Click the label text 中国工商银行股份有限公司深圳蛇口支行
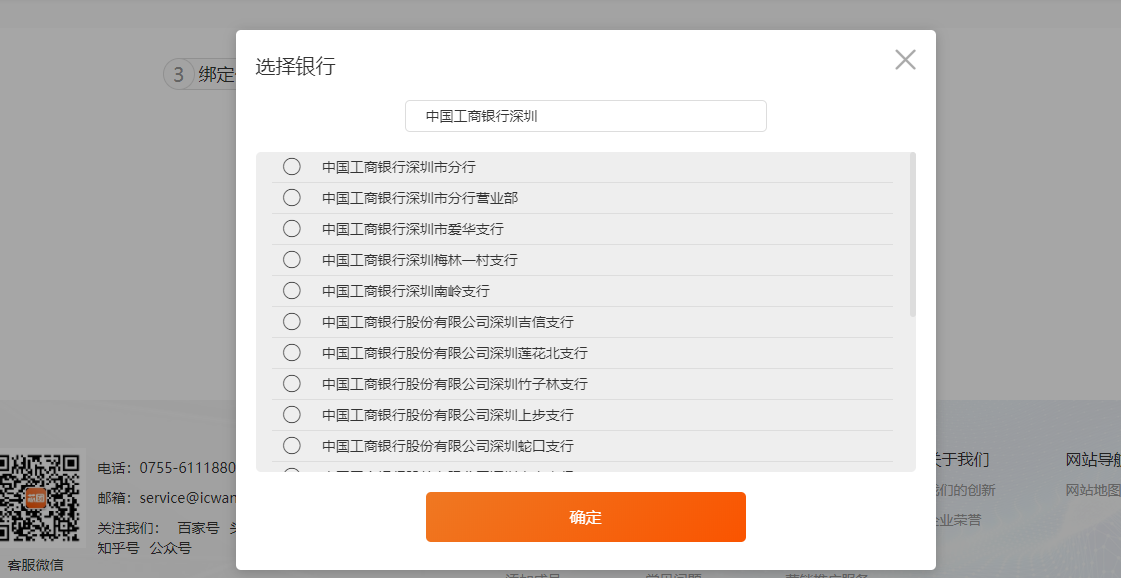 point(448,446)
